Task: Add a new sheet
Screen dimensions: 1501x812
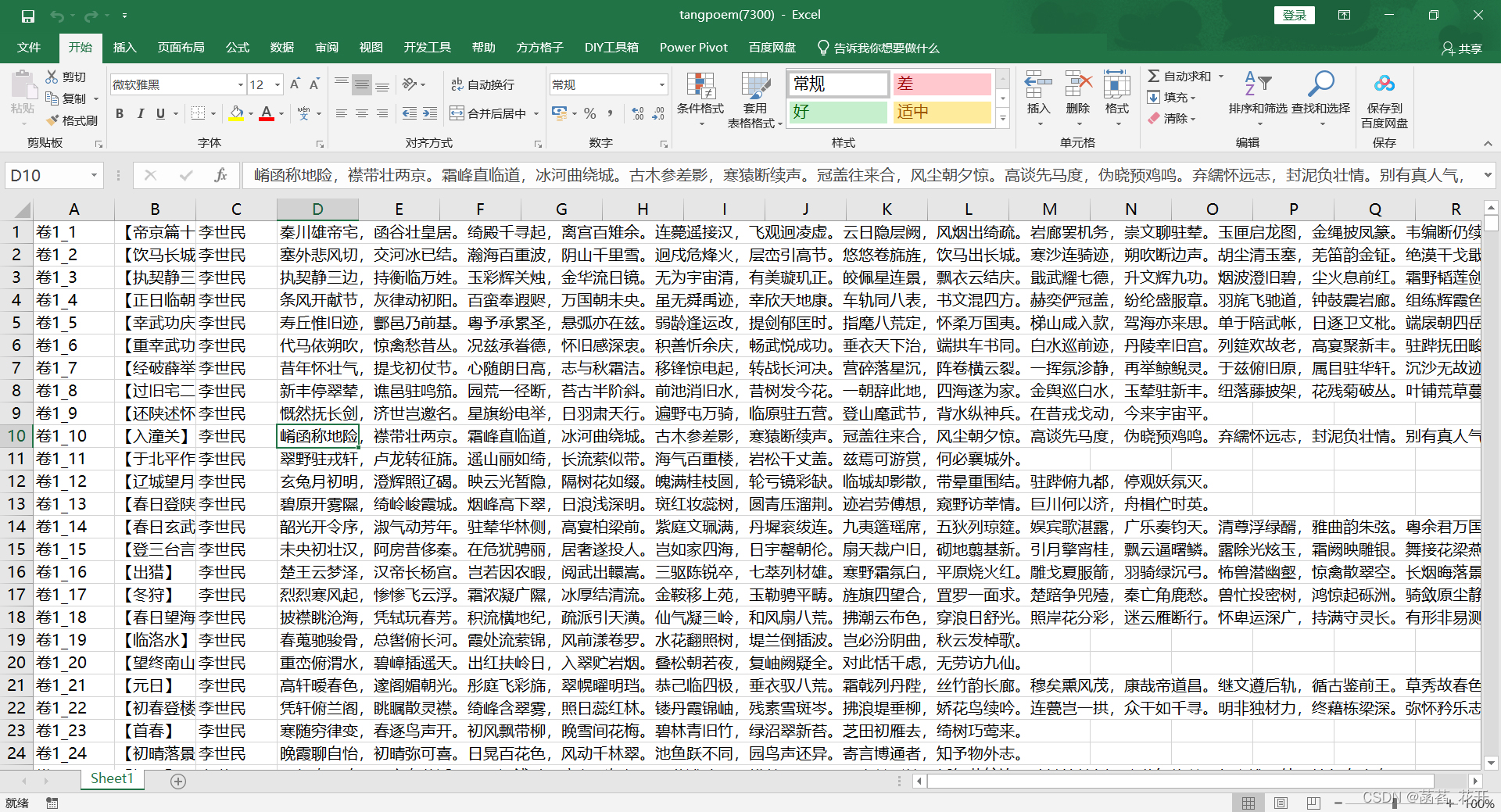Action: click(178, 781)
